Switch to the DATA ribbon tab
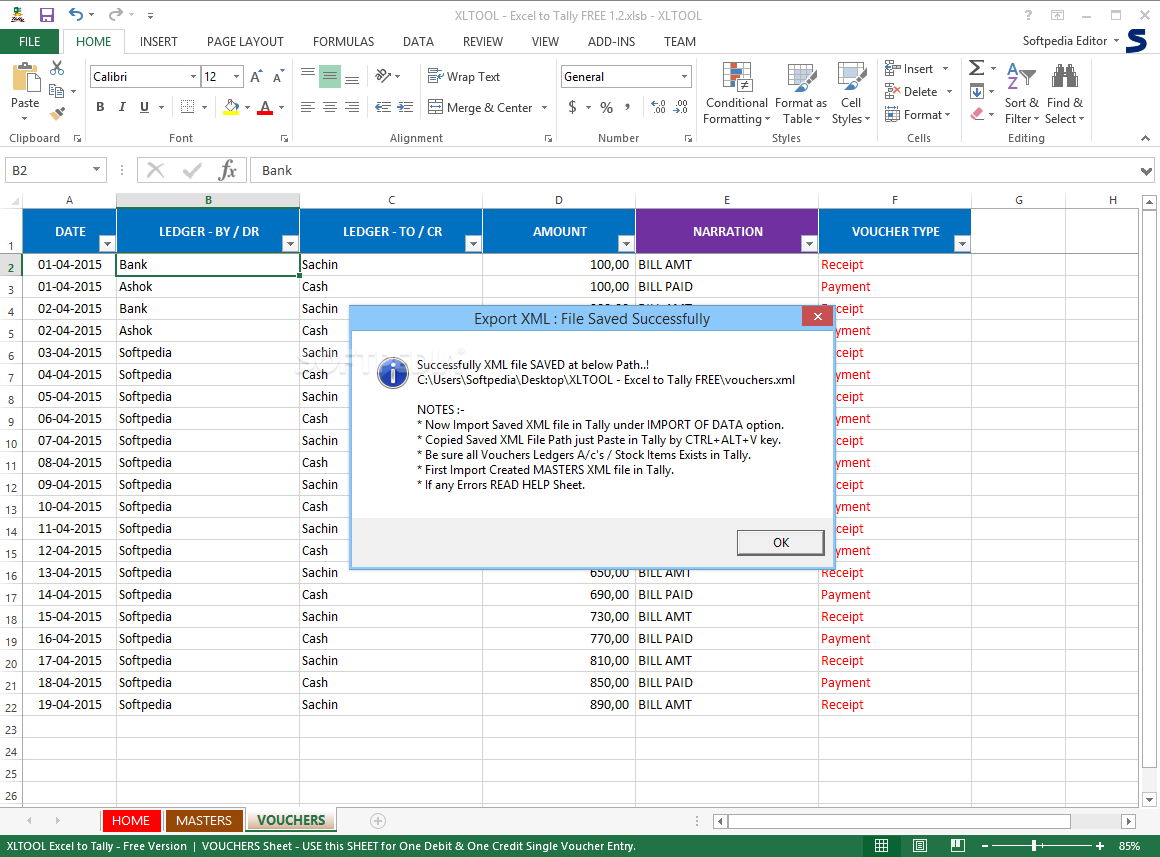Screen dimensions: 1160x857 pos(418,41)
